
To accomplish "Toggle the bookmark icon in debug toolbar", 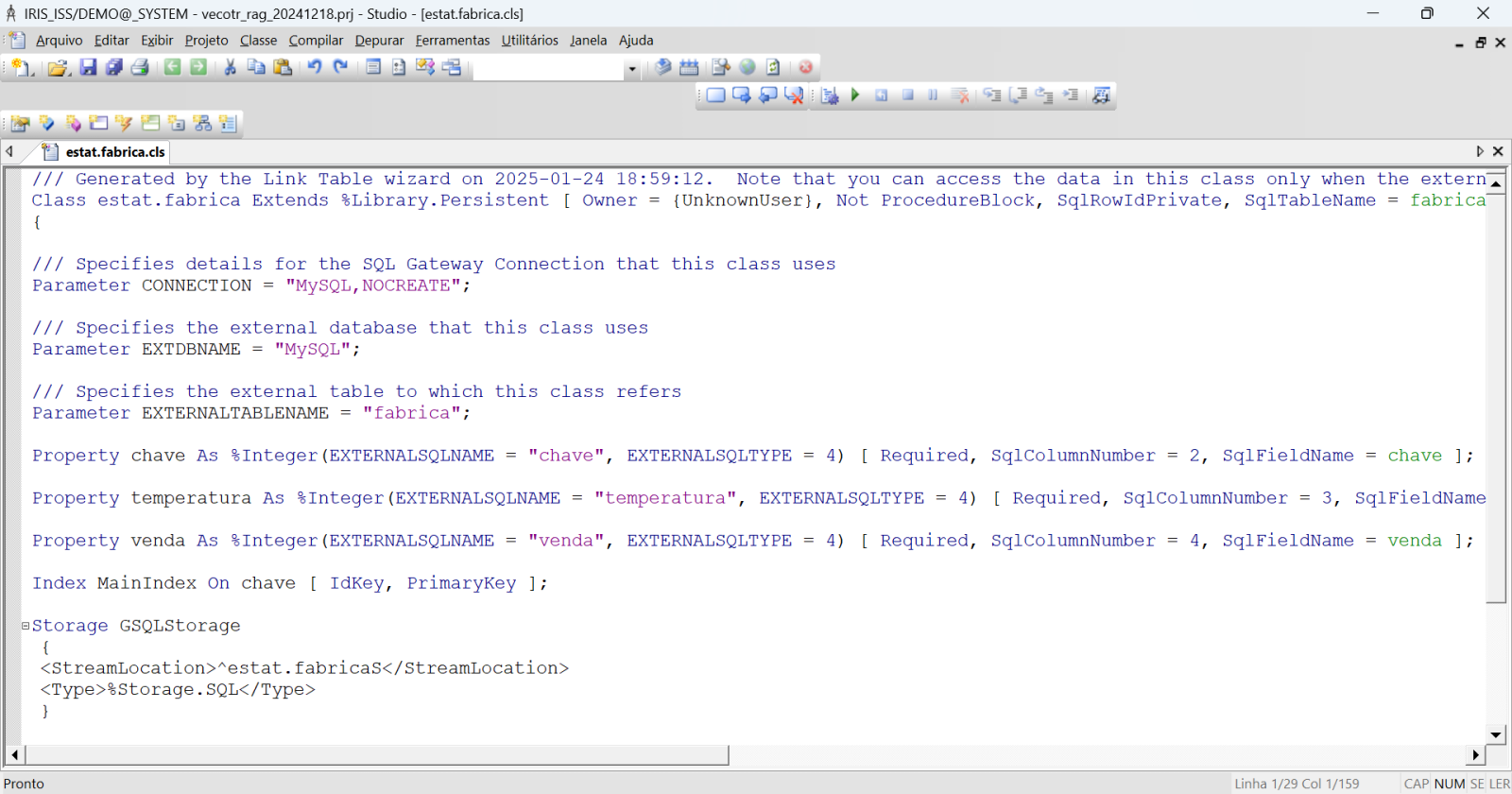I will click(x=716, y=95).
